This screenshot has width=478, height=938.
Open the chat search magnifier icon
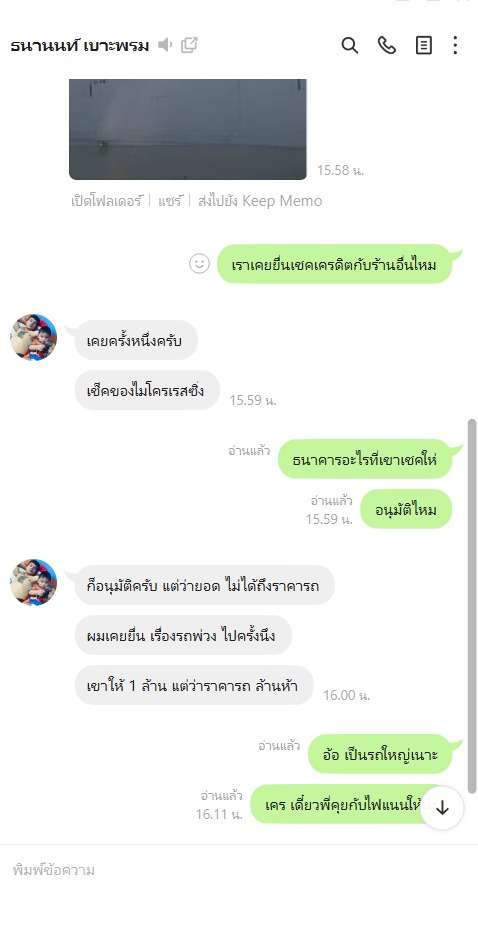point(349,45)
